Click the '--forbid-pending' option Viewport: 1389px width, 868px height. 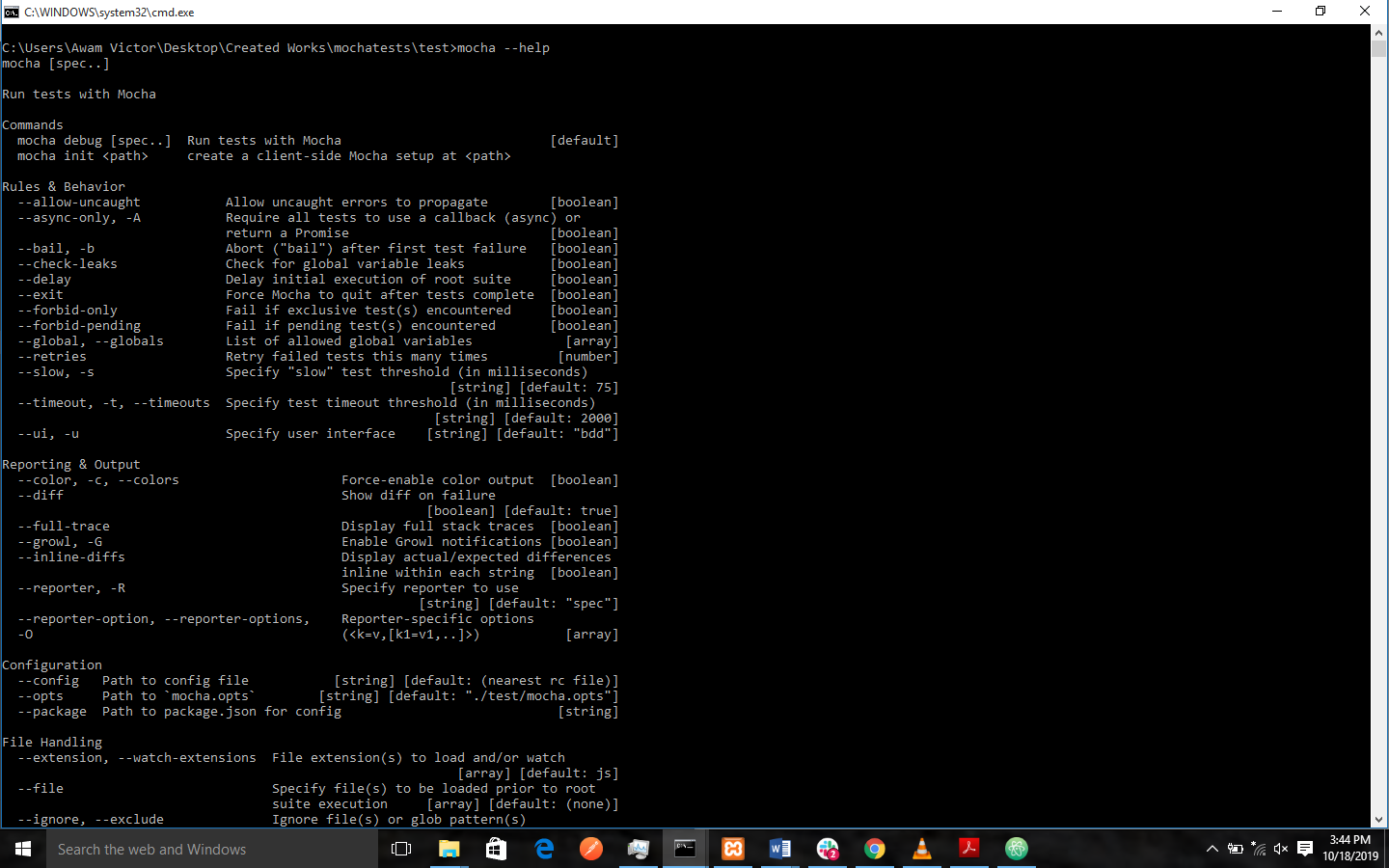[79, 326]
